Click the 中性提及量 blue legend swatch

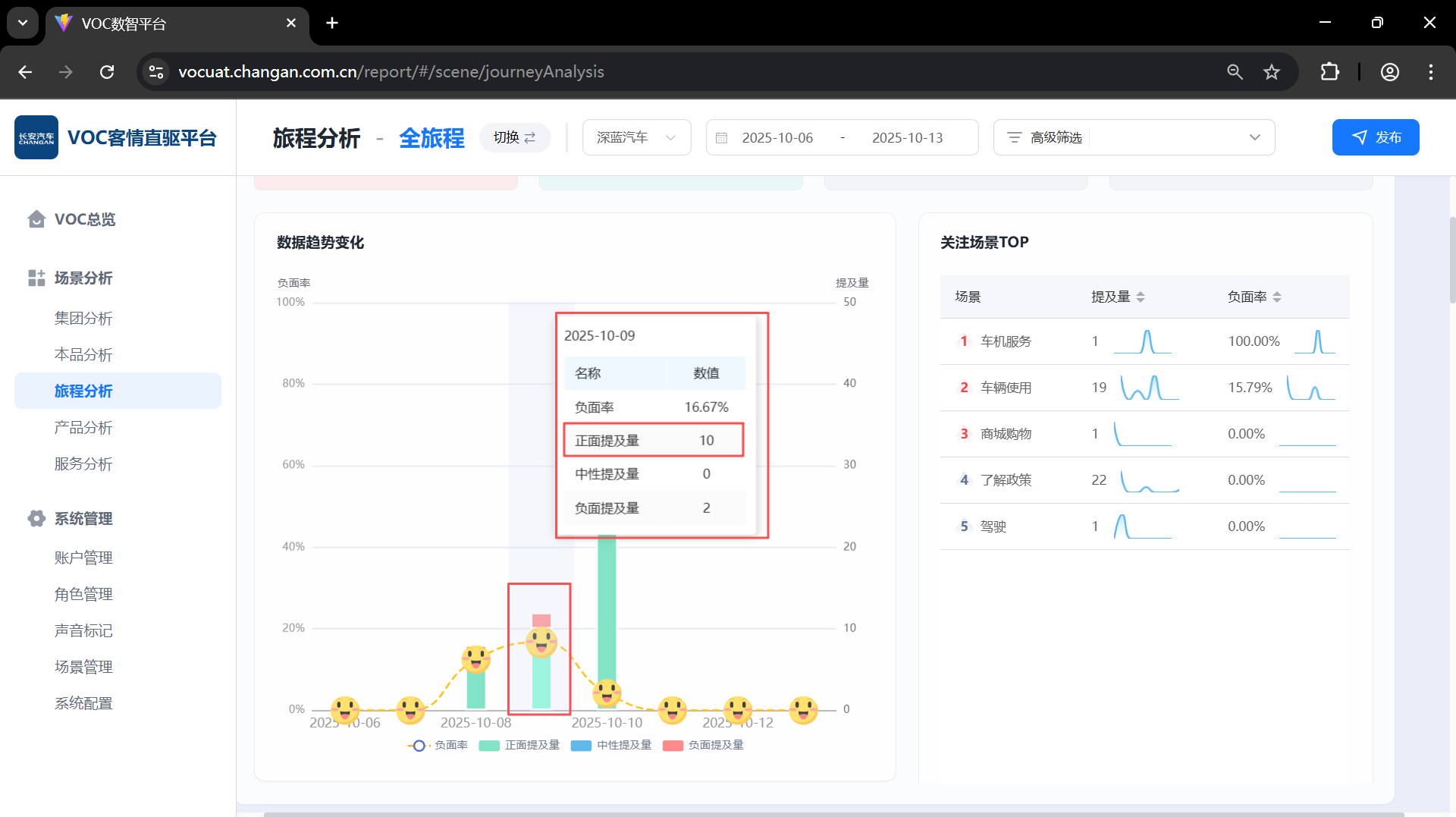581,746
